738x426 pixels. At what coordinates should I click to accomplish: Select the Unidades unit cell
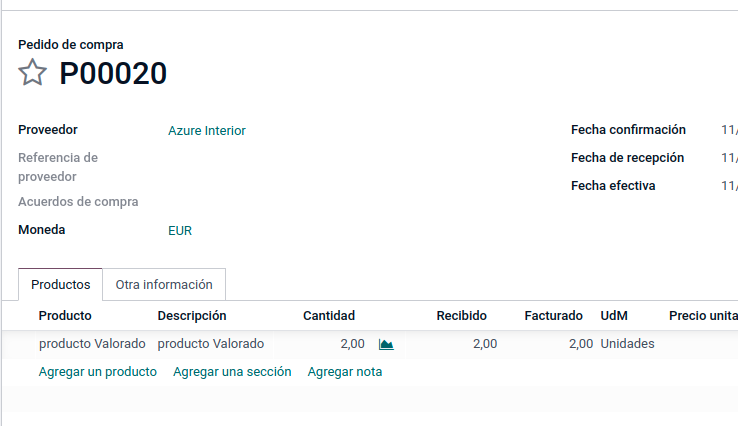(x=627, y=344)
